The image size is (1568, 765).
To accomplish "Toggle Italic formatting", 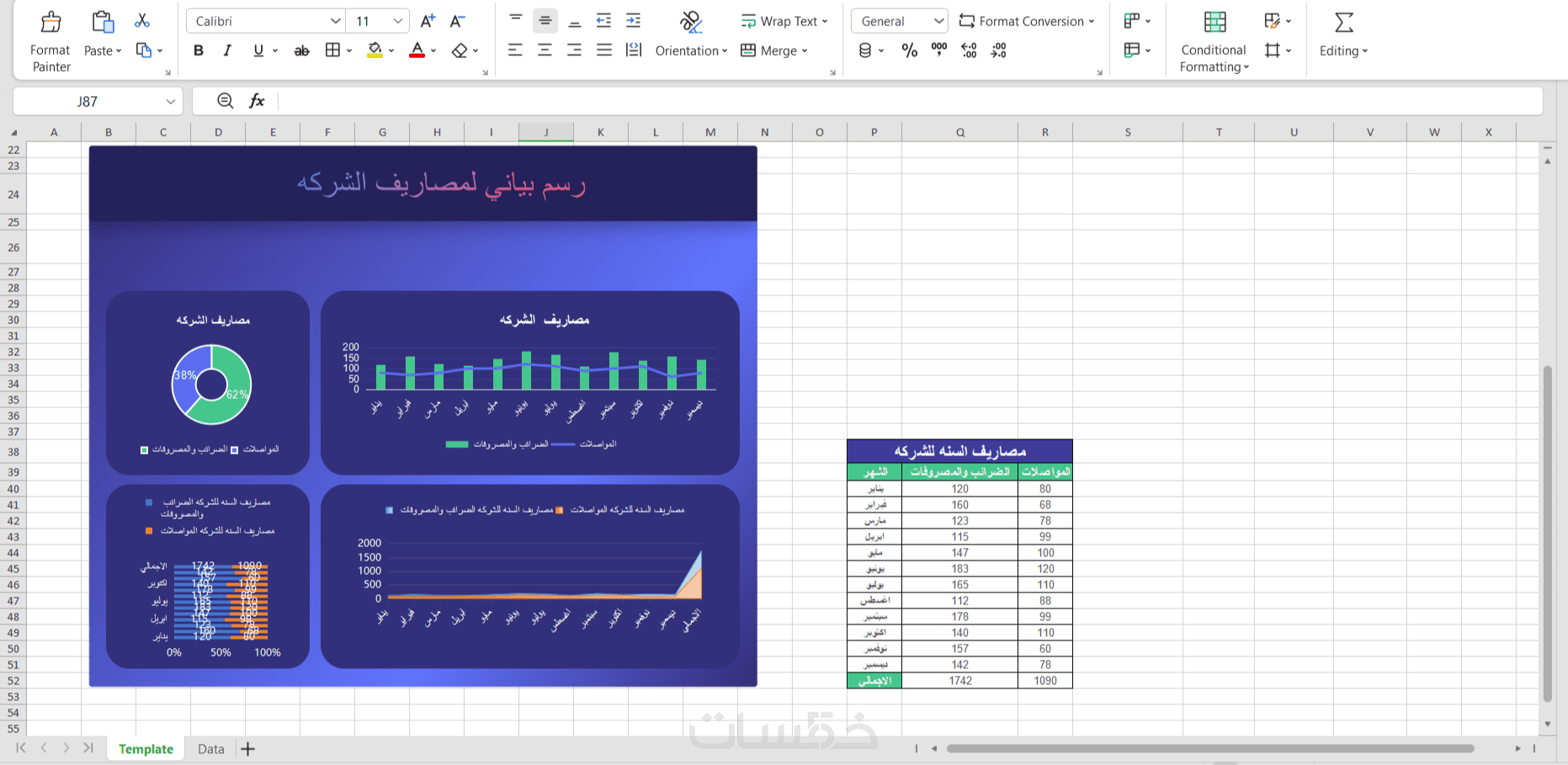I will [x=227, y=50].
